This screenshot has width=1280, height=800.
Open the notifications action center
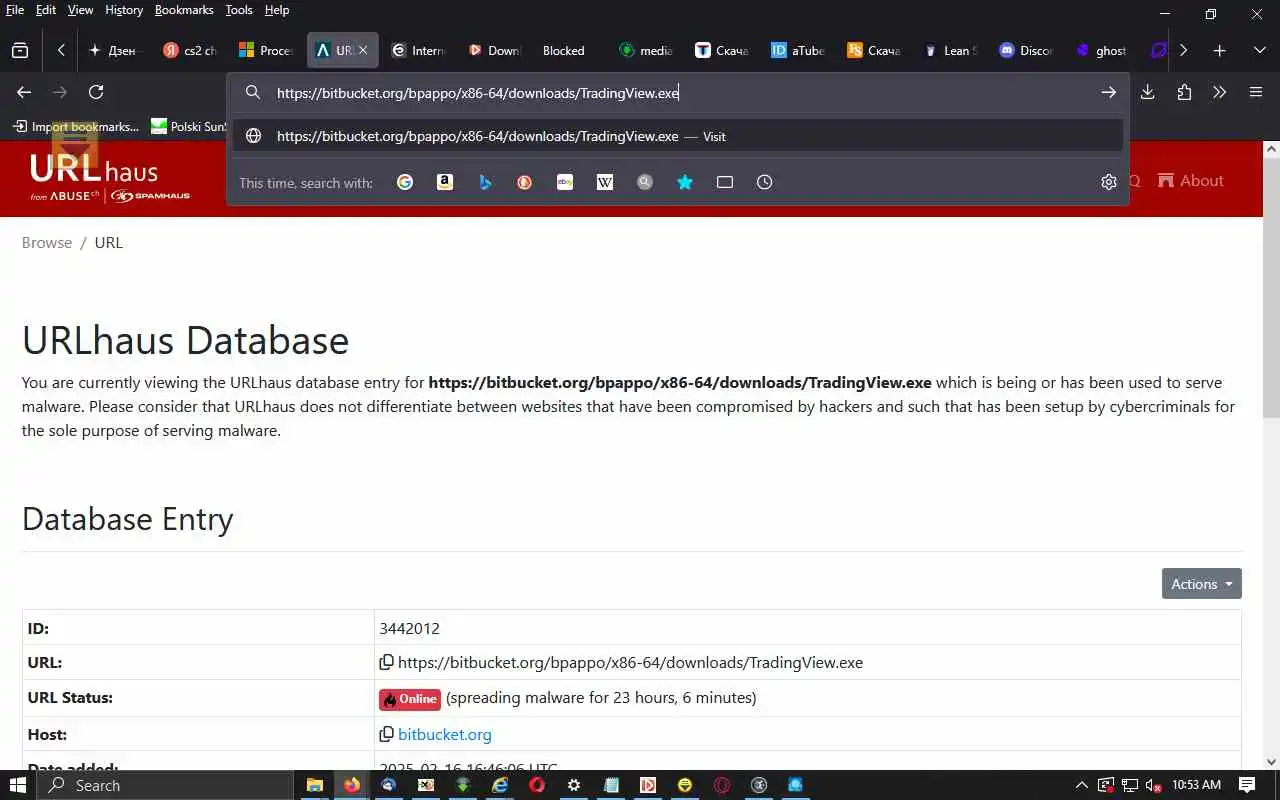(1247, 785)
